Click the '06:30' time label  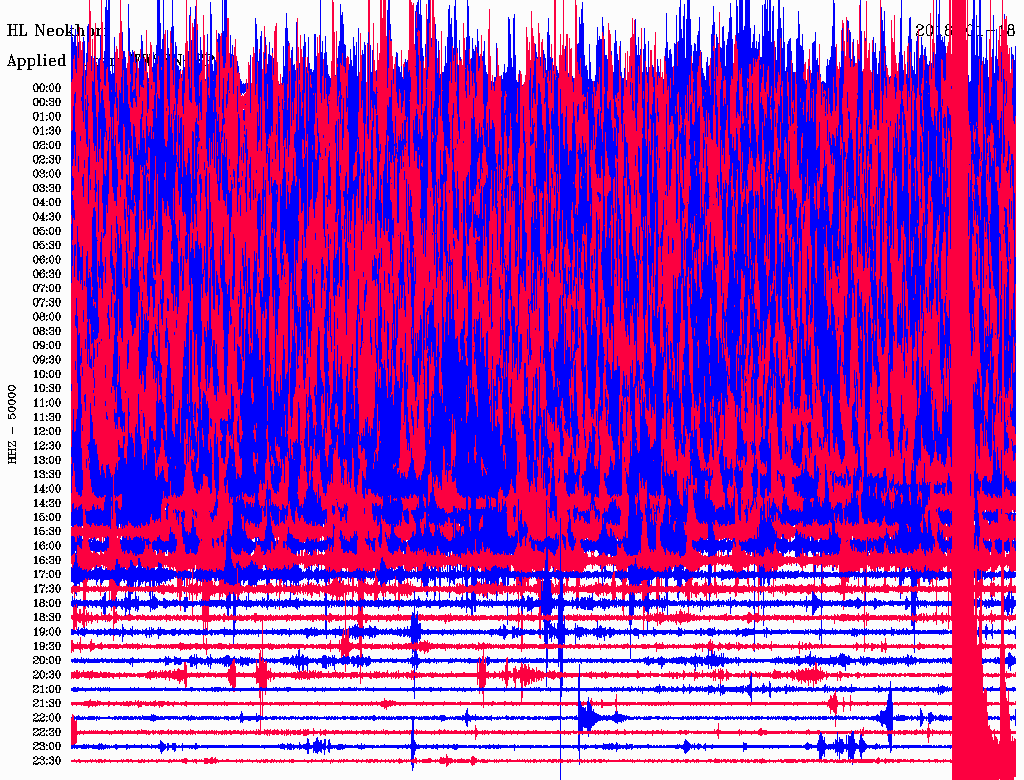(47, 274)
